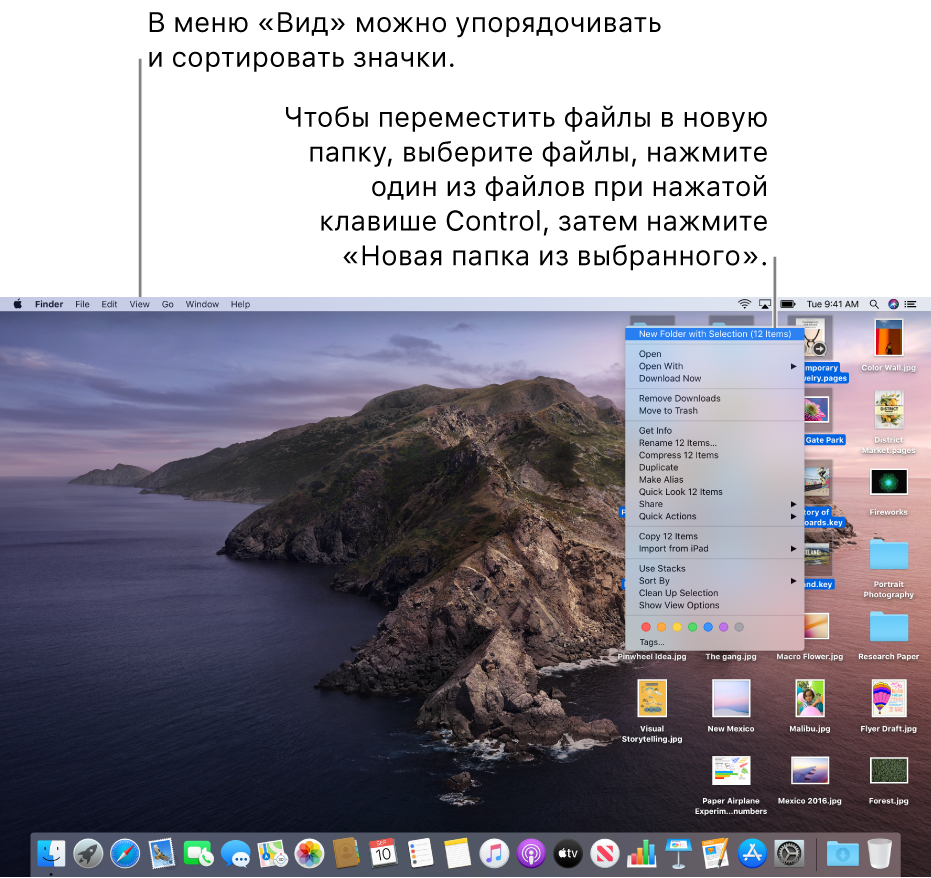This screenshot has width=931, height=878.
Task: Expand the Share submenu
Action: coord(714,504)
